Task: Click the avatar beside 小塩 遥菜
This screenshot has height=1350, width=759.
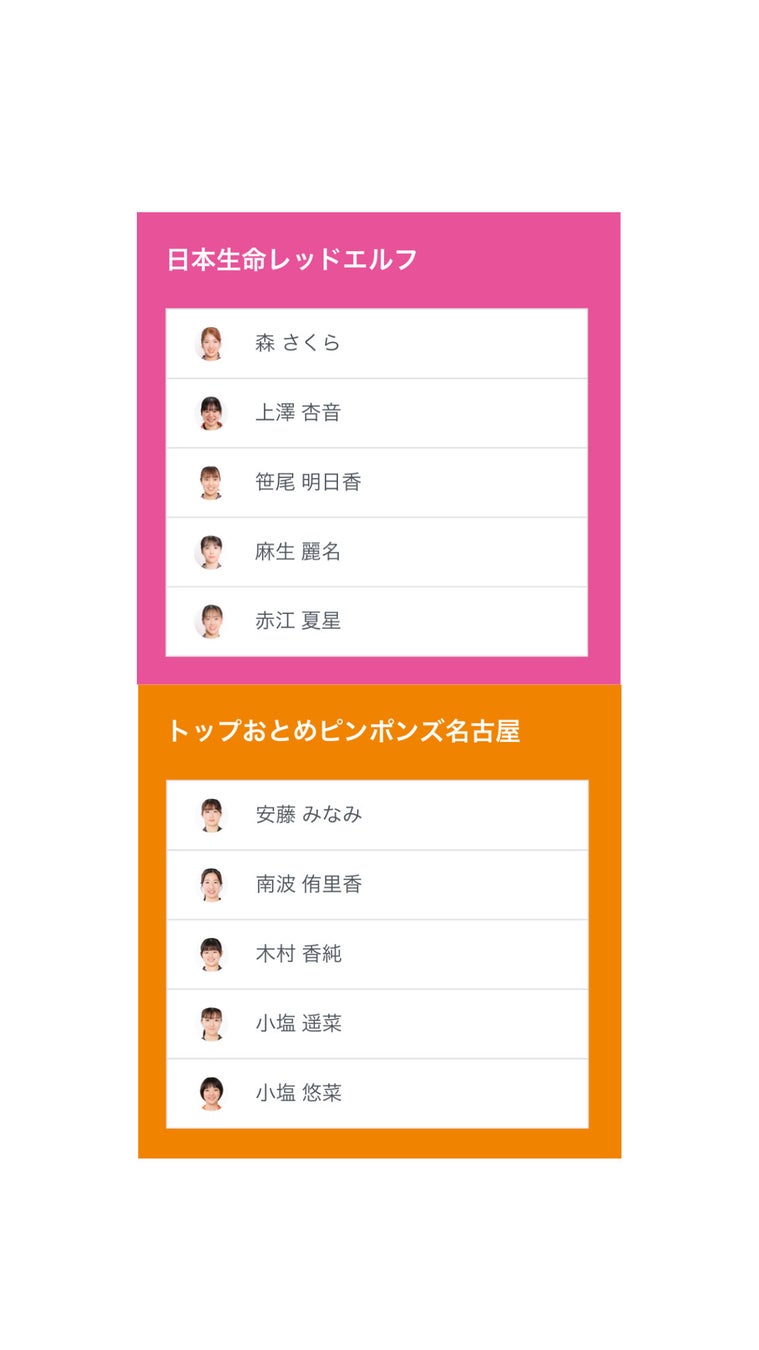Action: [x=211, y=1023]
